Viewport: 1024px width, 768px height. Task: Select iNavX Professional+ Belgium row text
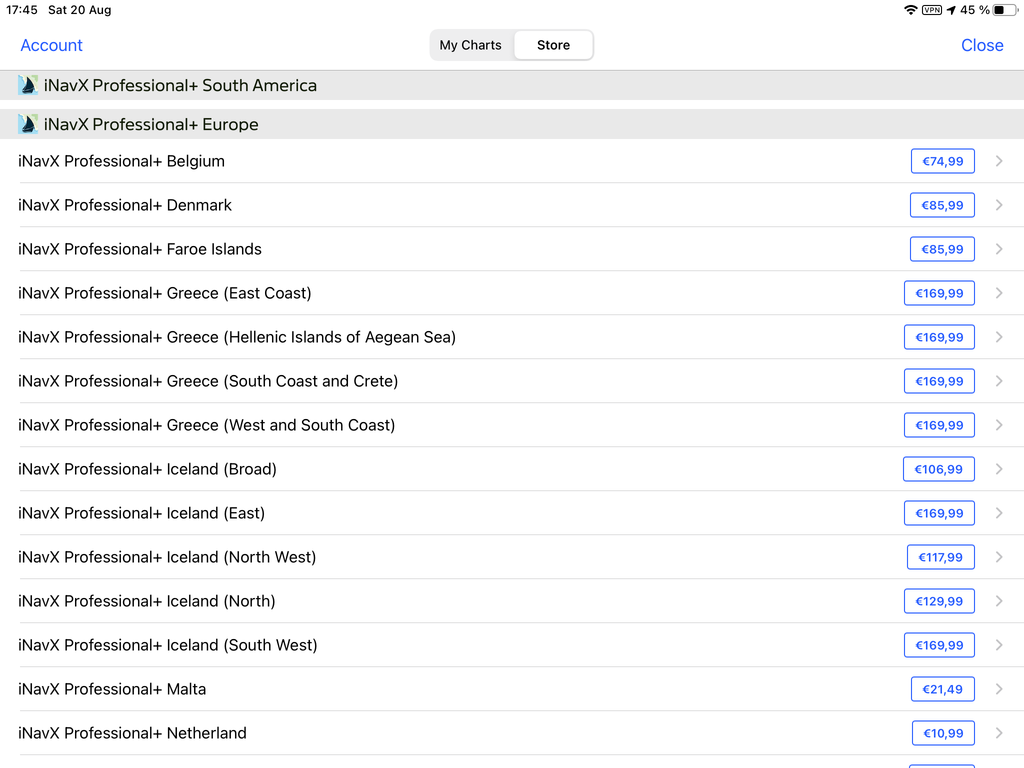point(121,161)
